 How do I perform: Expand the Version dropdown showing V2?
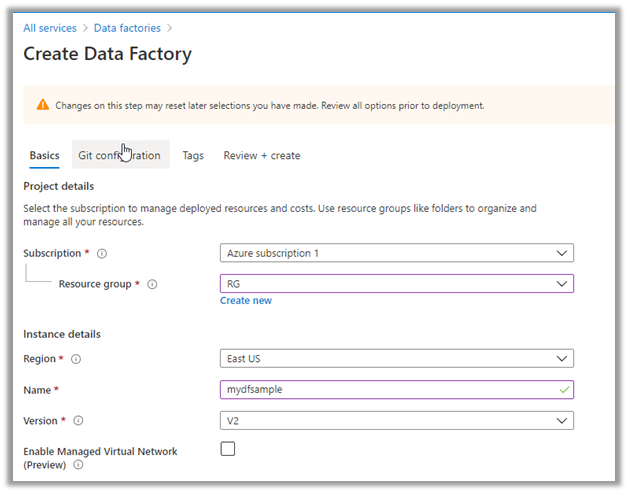tap(396, 421)
